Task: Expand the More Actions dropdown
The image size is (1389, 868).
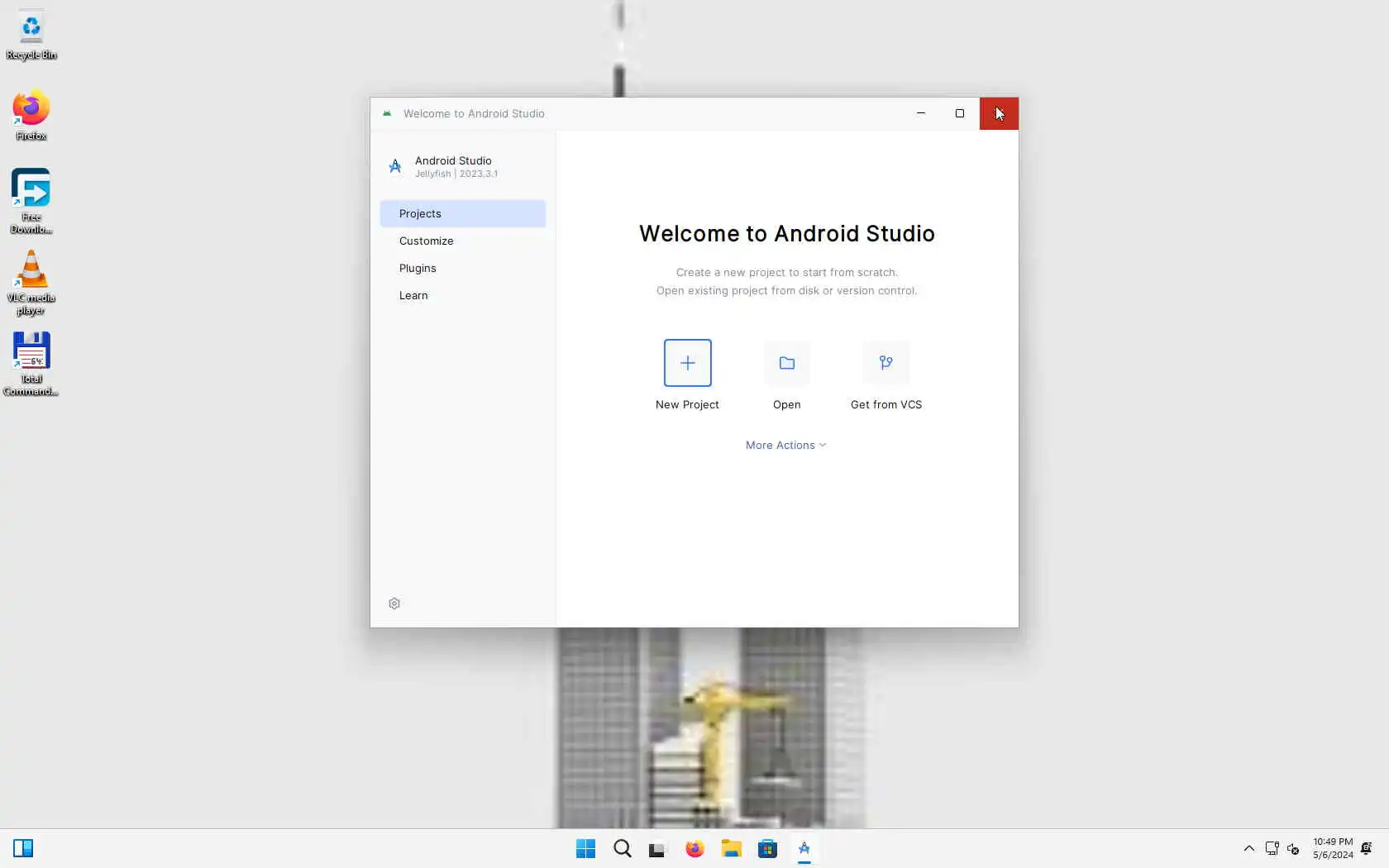Action: point(785,445)
